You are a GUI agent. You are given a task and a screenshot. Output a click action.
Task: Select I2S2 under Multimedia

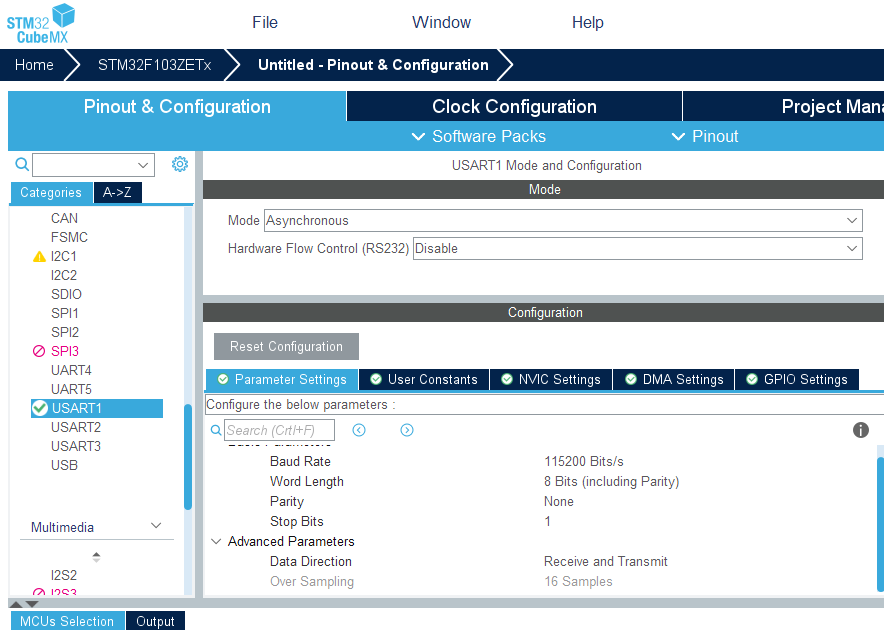64,575
